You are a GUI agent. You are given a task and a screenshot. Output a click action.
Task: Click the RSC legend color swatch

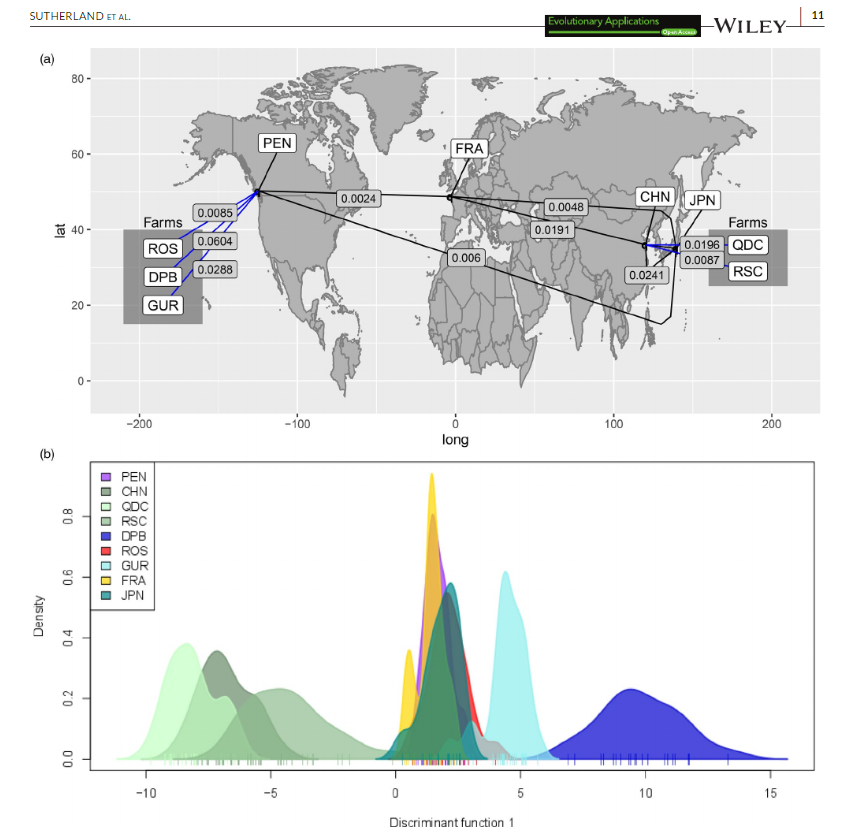pyautogui.click(x=107, y=521)
